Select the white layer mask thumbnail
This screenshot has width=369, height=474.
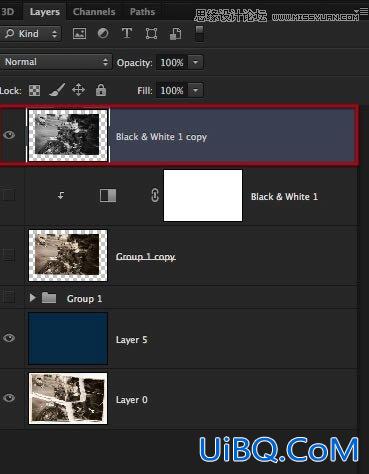[x=203, y=195]
